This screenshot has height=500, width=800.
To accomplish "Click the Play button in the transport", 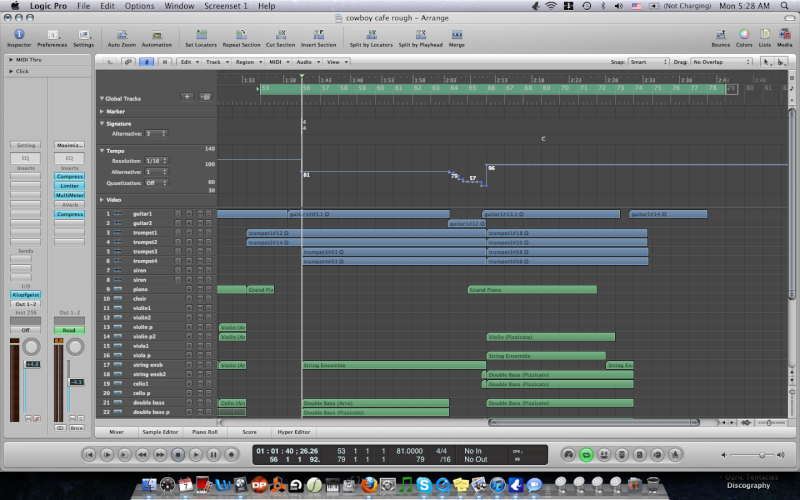I will tap(195, 454).
